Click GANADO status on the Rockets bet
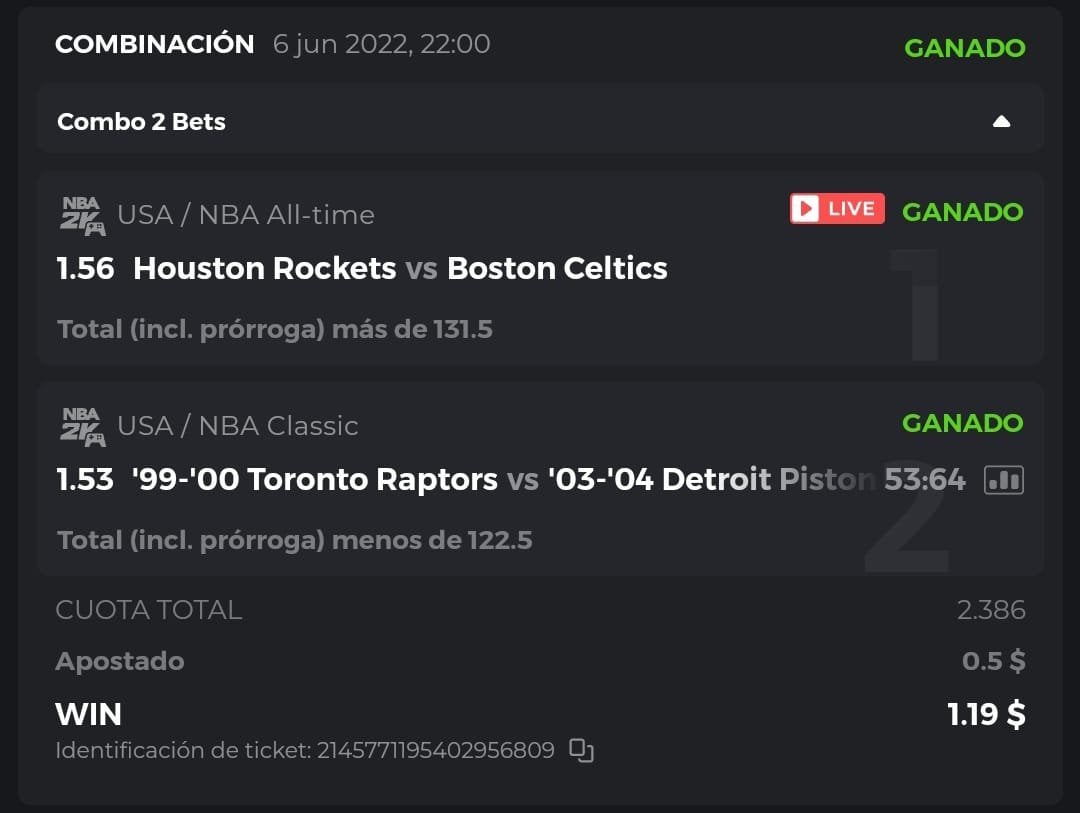This screenshot has height=813, width=1080. [x=962, y=212]
